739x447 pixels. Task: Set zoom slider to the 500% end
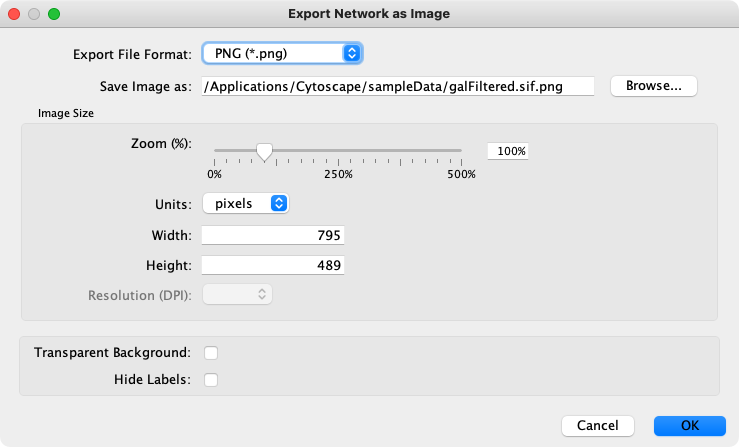[461, 151]
